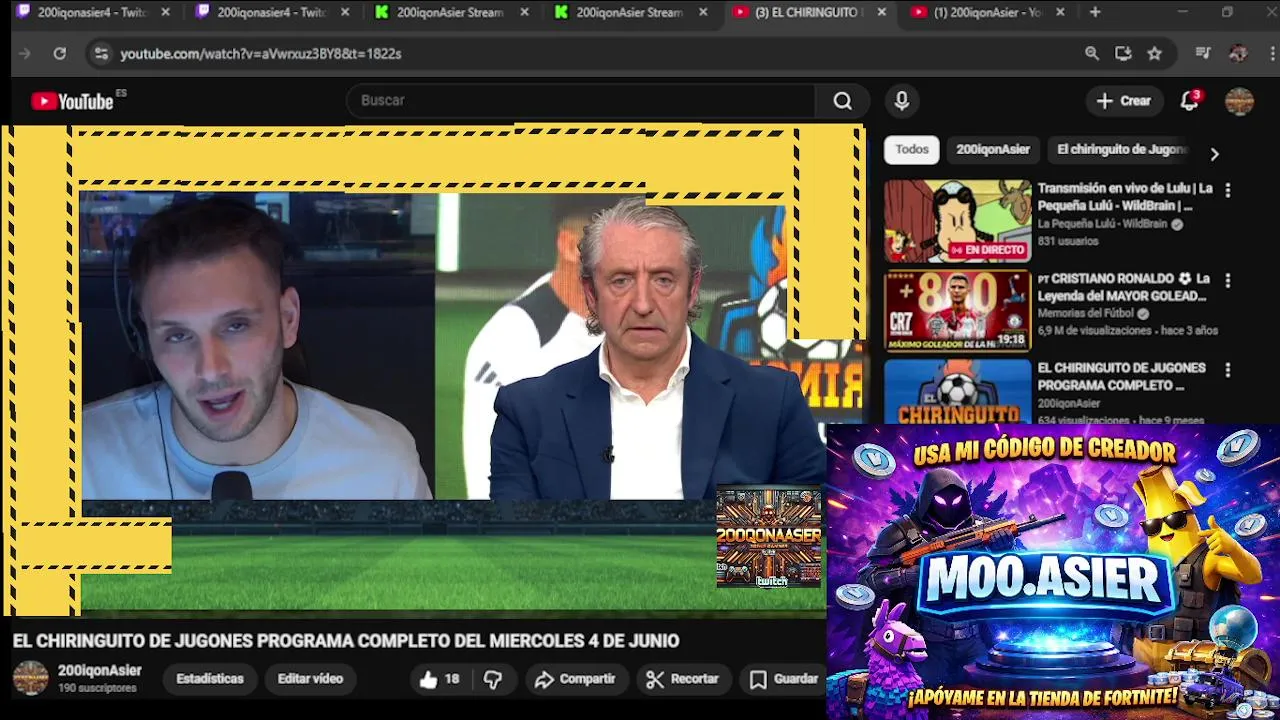The width and height of the screenshot is (1280, 720).
Task: Activate voice search microphone icon
Action: point(902,101)
